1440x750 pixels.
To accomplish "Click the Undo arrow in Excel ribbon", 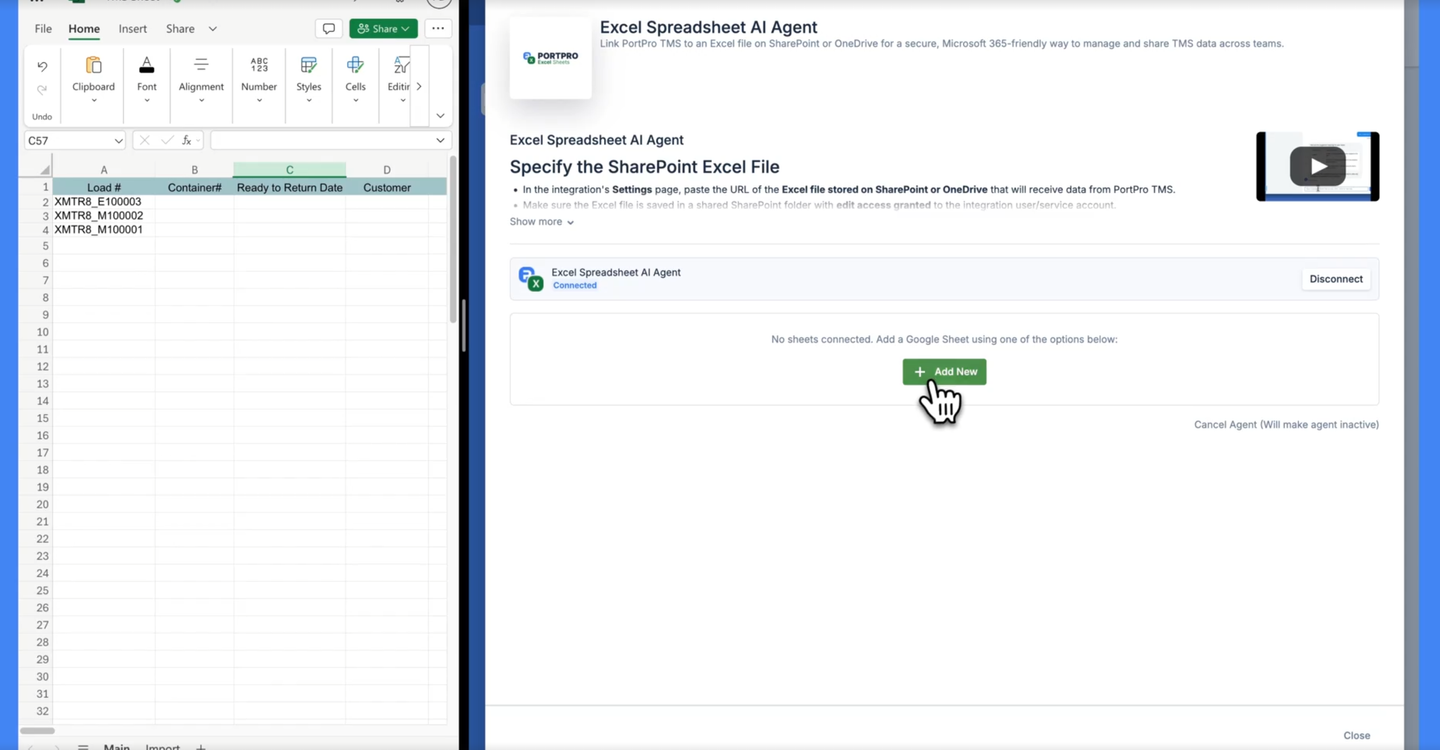I will (42, 66).
